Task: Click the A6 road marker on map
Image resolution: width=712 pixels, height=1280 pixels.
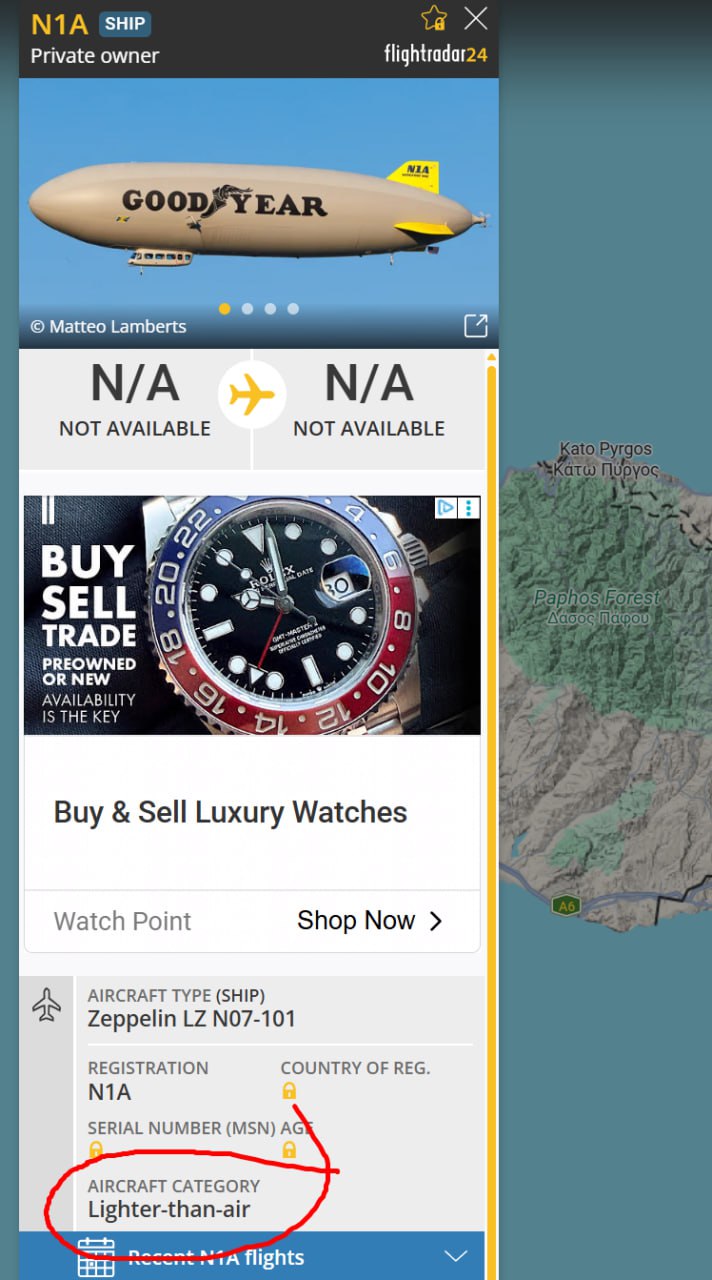Action: tap(565, 906)
